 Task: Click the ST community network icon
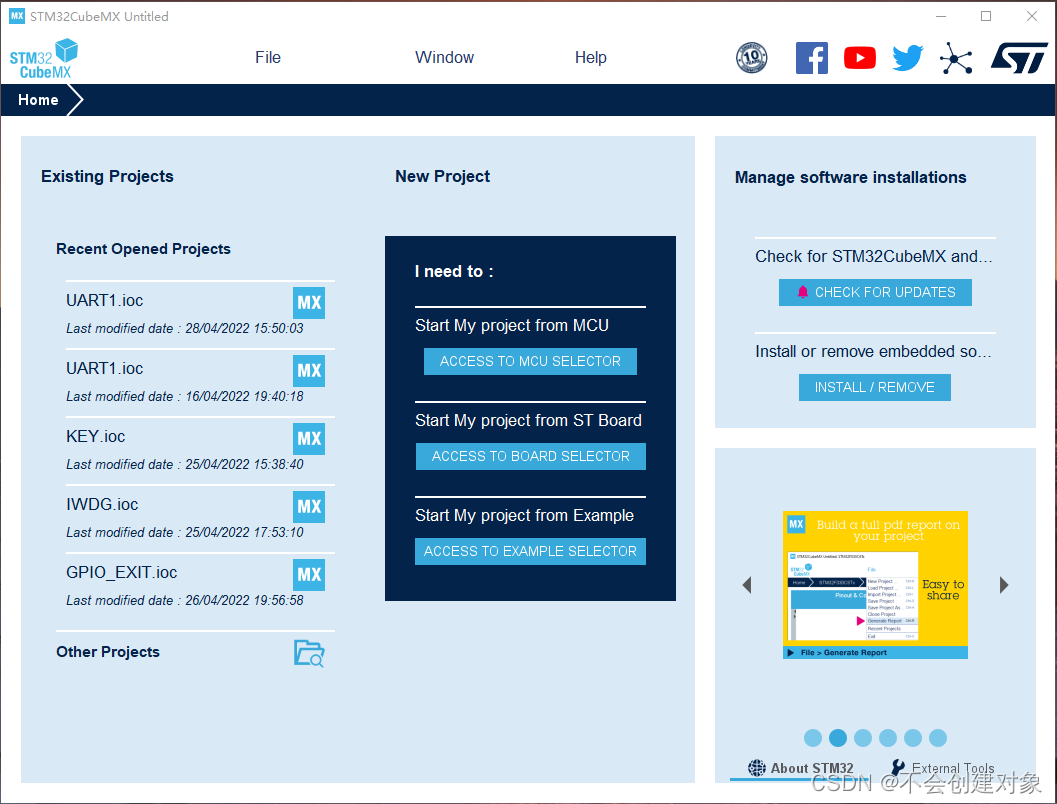tap(956, 58)
